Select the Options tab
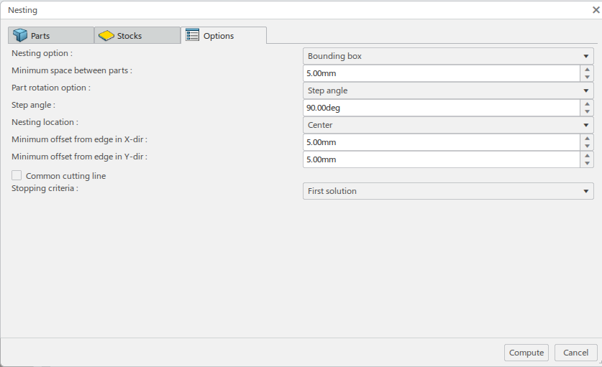This screenshot has height=367, width=602. pyautogui.click(x=224, y=35)
